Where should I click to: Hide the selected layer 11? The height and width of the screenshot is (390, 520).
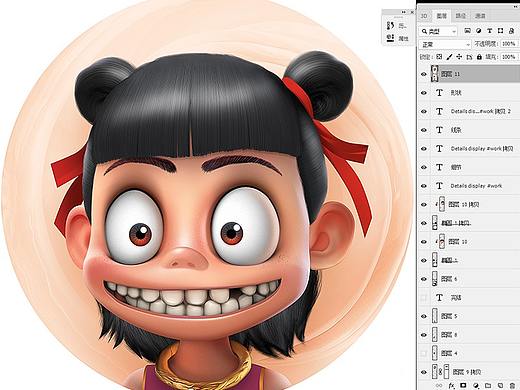pyautogui.click(x=424, y=74)
